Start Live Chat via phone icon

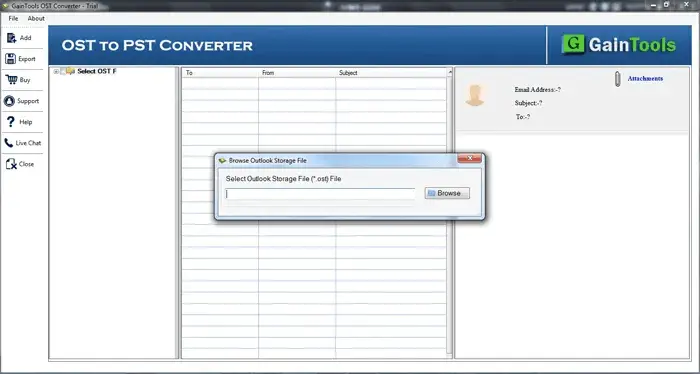pyautogui.click(x=8, y=143)
